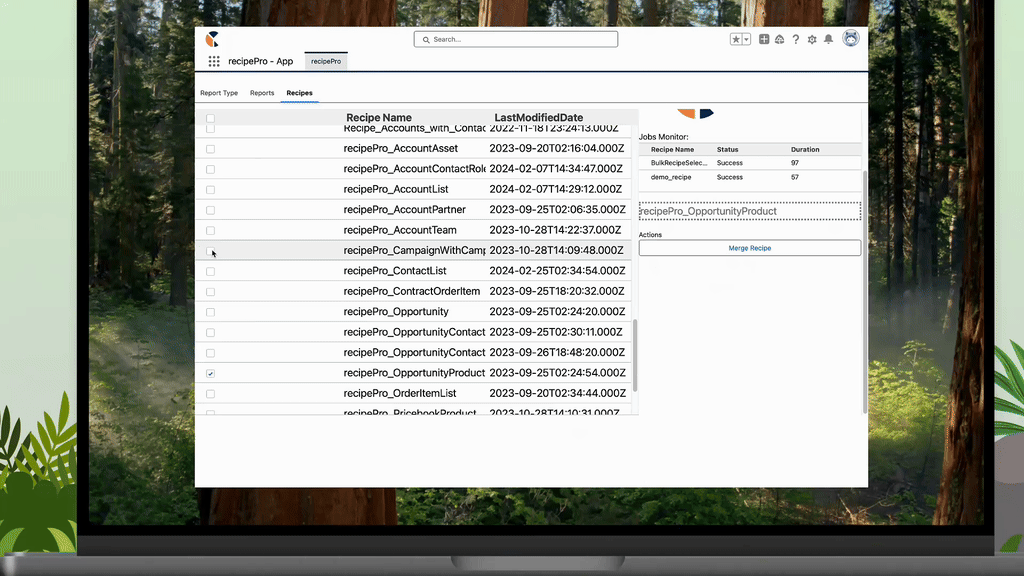Click recipePro_AccountAsset recipe name
Screen dimensions: 1024x576
[x=400, y=148]
